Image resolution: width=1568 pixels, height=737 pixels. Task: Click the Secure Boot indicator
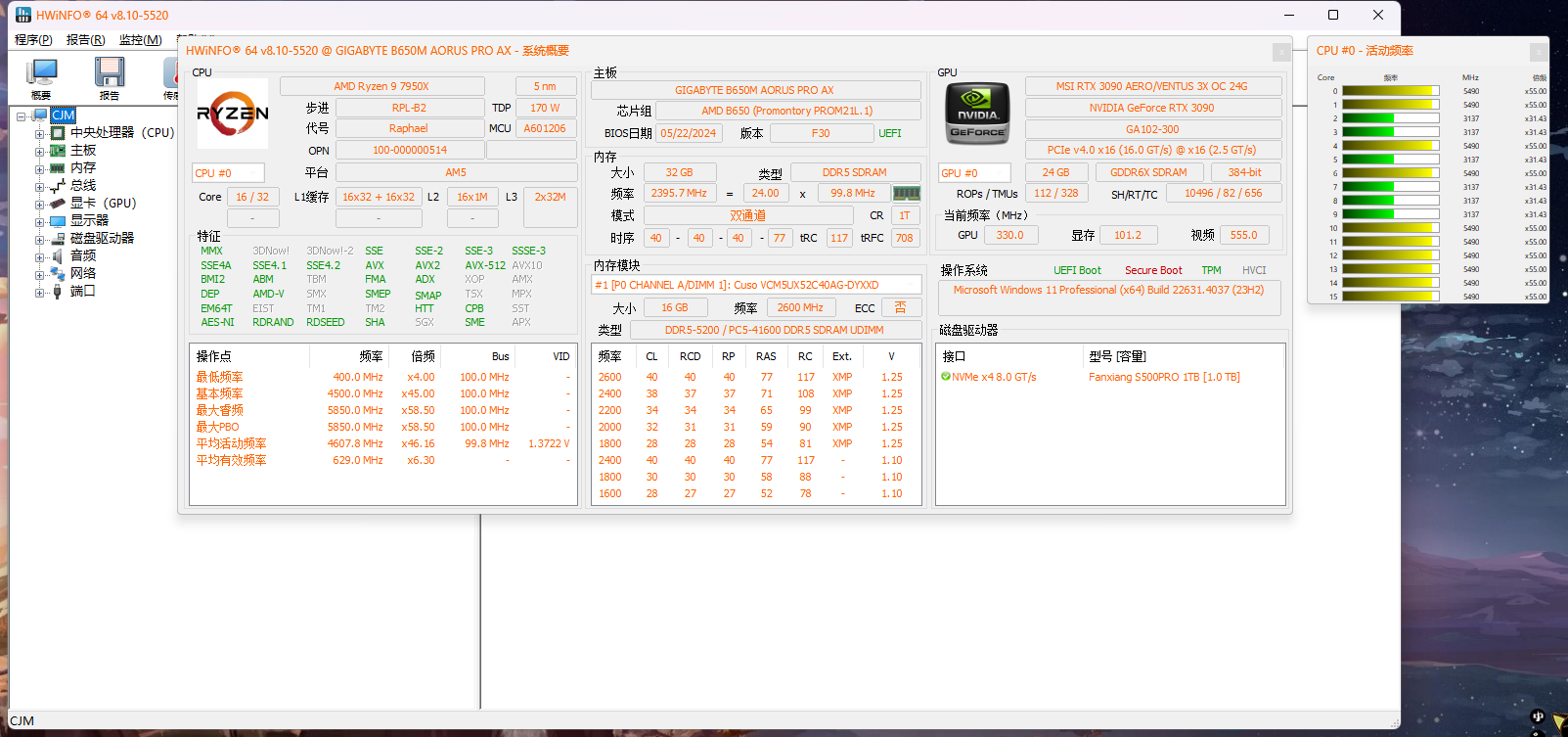1153,270
